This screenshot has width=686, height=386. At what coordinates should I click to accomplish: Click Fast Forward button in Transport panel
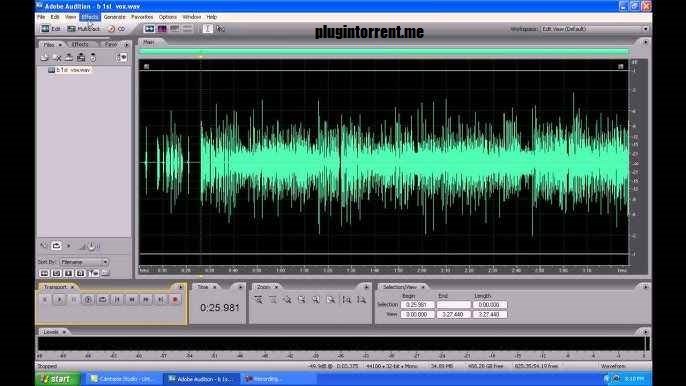point(146,300)
